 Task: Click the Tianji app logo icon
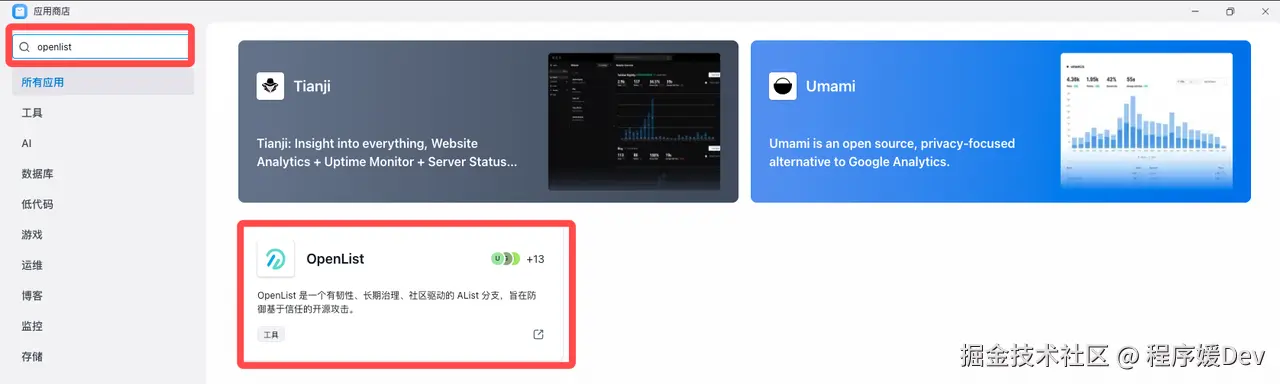coord(270,86)
